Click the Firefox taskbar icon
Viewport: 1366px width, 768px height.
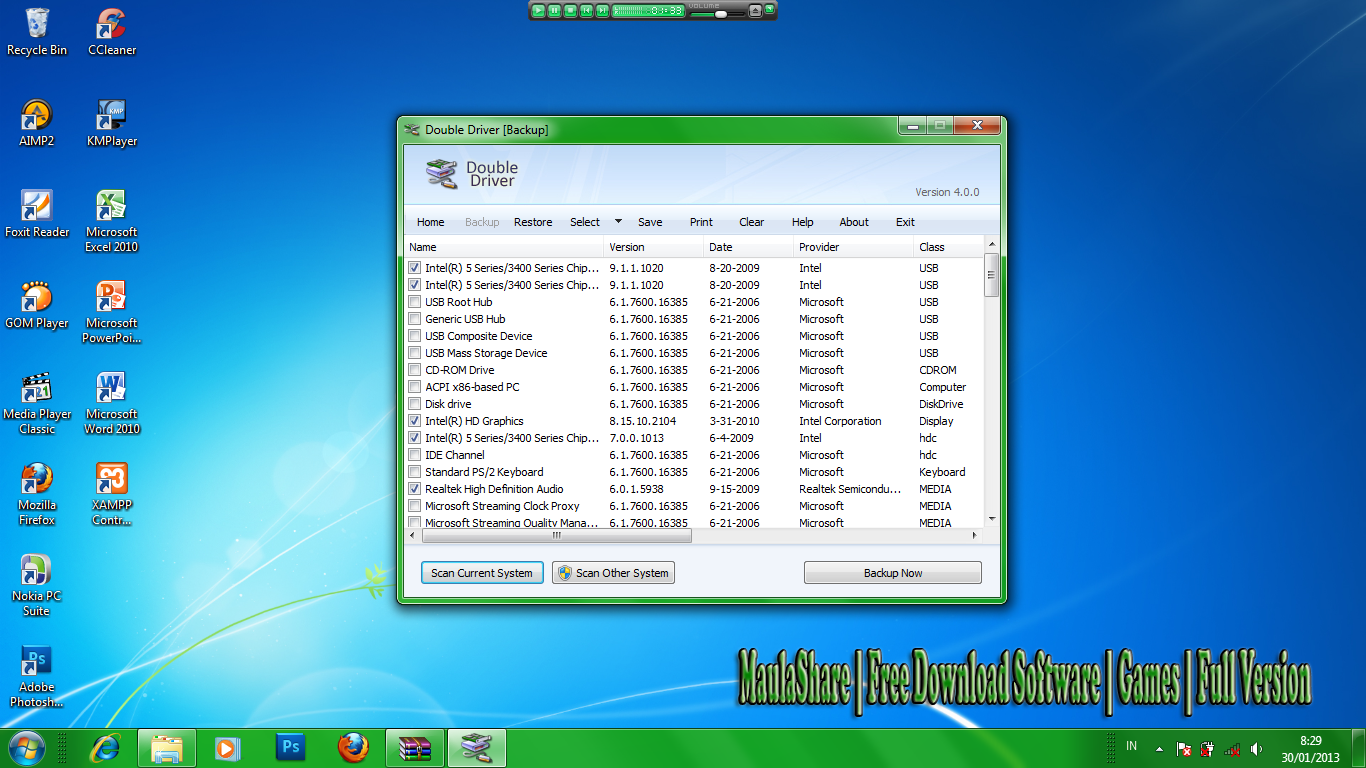click(x=353, y=748)
